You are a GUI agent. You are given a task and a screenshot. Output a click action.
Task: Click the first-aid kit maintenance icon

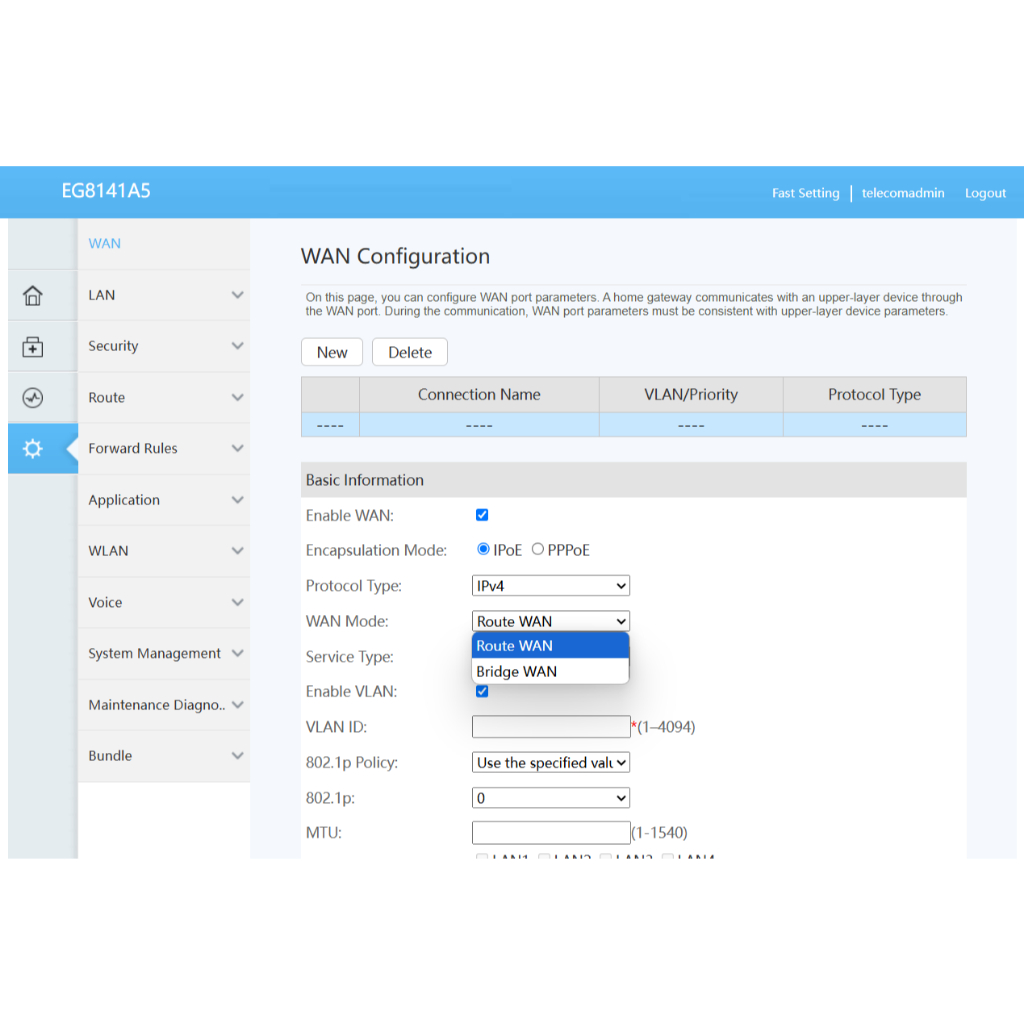pyautogui.click(x=33, y=347)
